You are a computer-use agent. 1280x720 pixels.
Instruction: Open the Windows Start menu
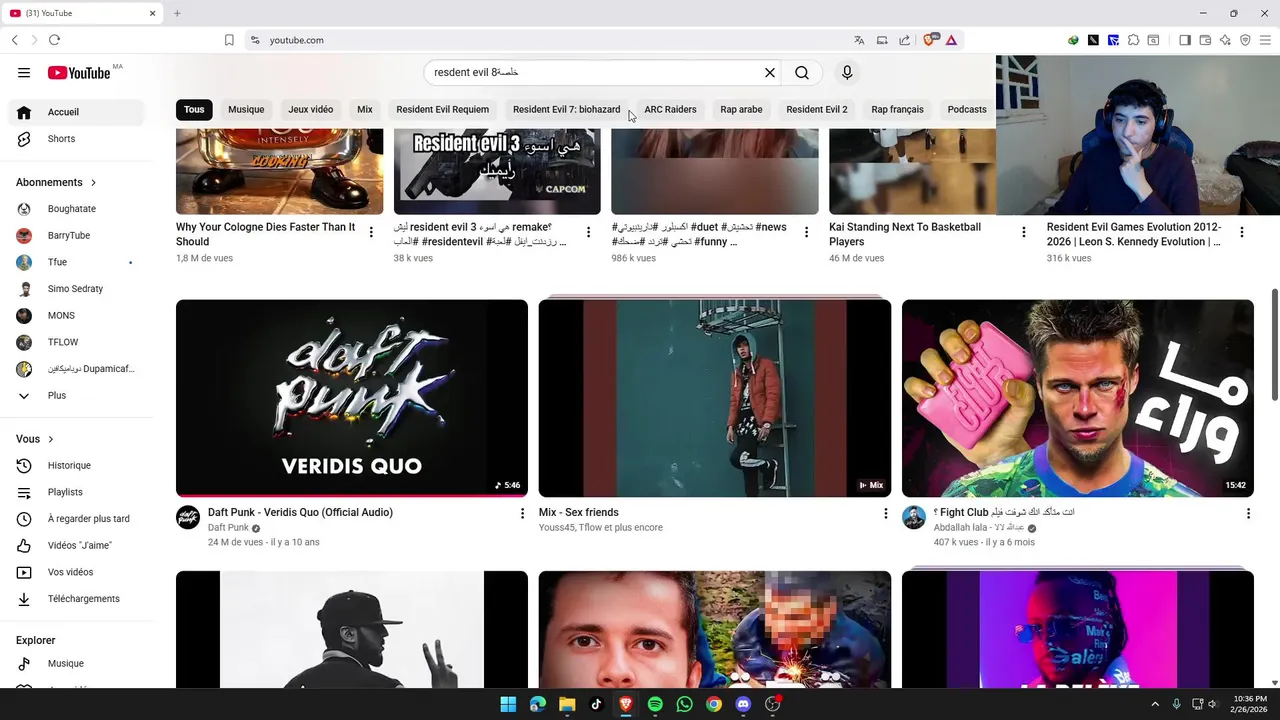coord(508,704)
